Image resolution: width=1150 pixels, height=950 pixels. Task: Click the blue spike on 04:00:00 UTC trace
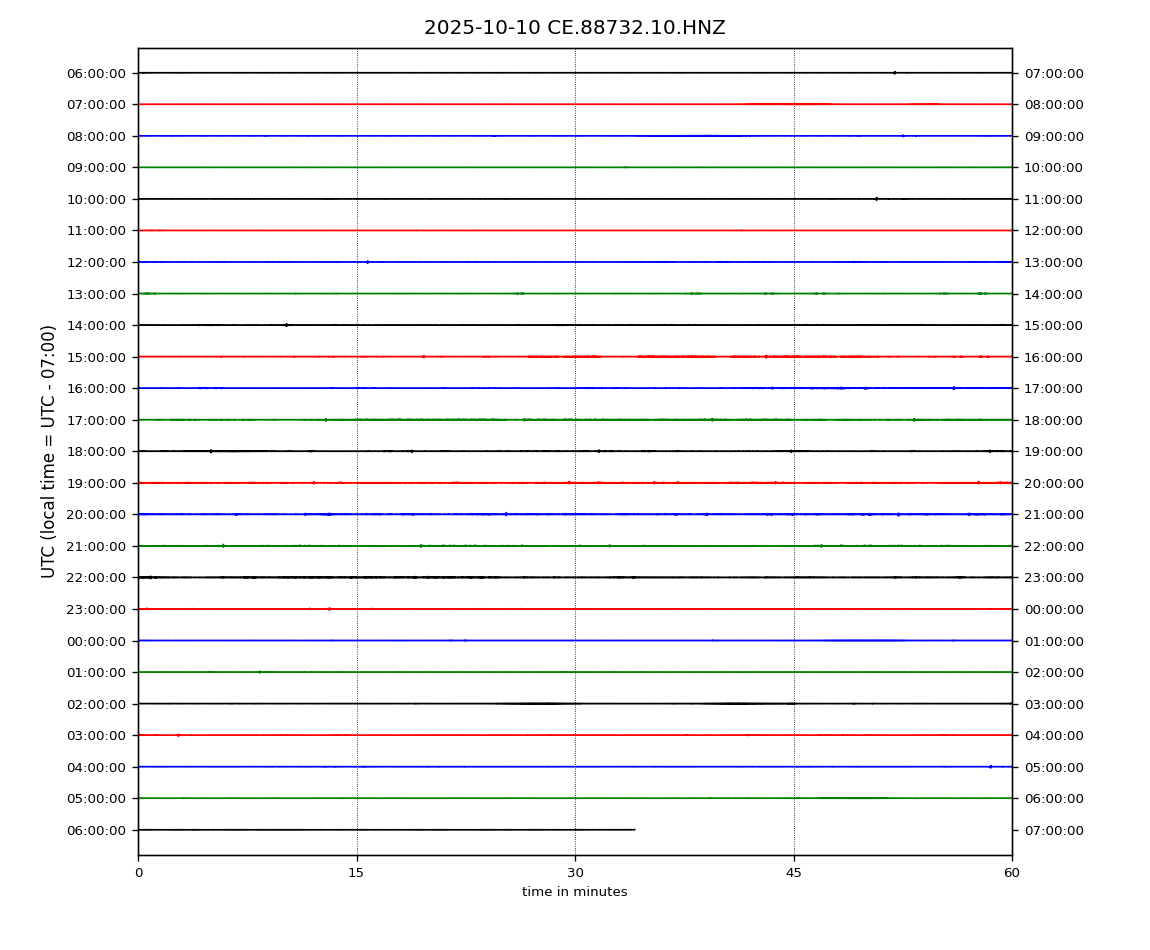pos(990,767)
